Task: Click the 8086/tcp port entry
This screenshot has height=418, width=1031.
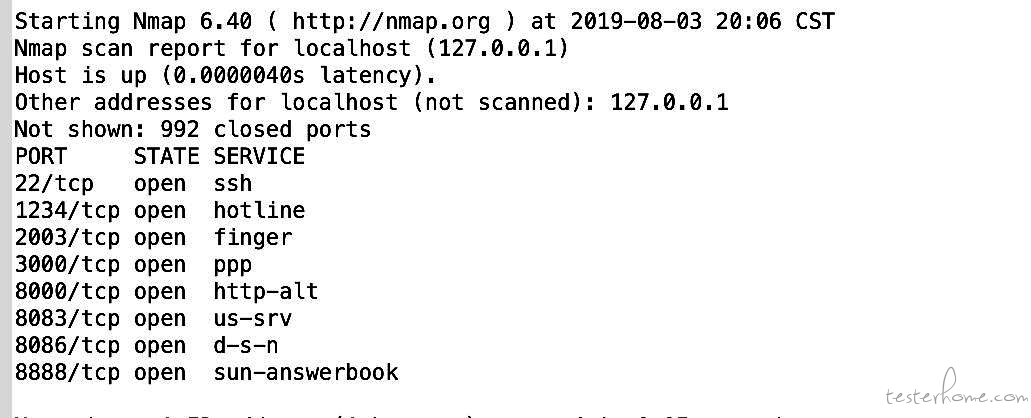Action: 67,346
